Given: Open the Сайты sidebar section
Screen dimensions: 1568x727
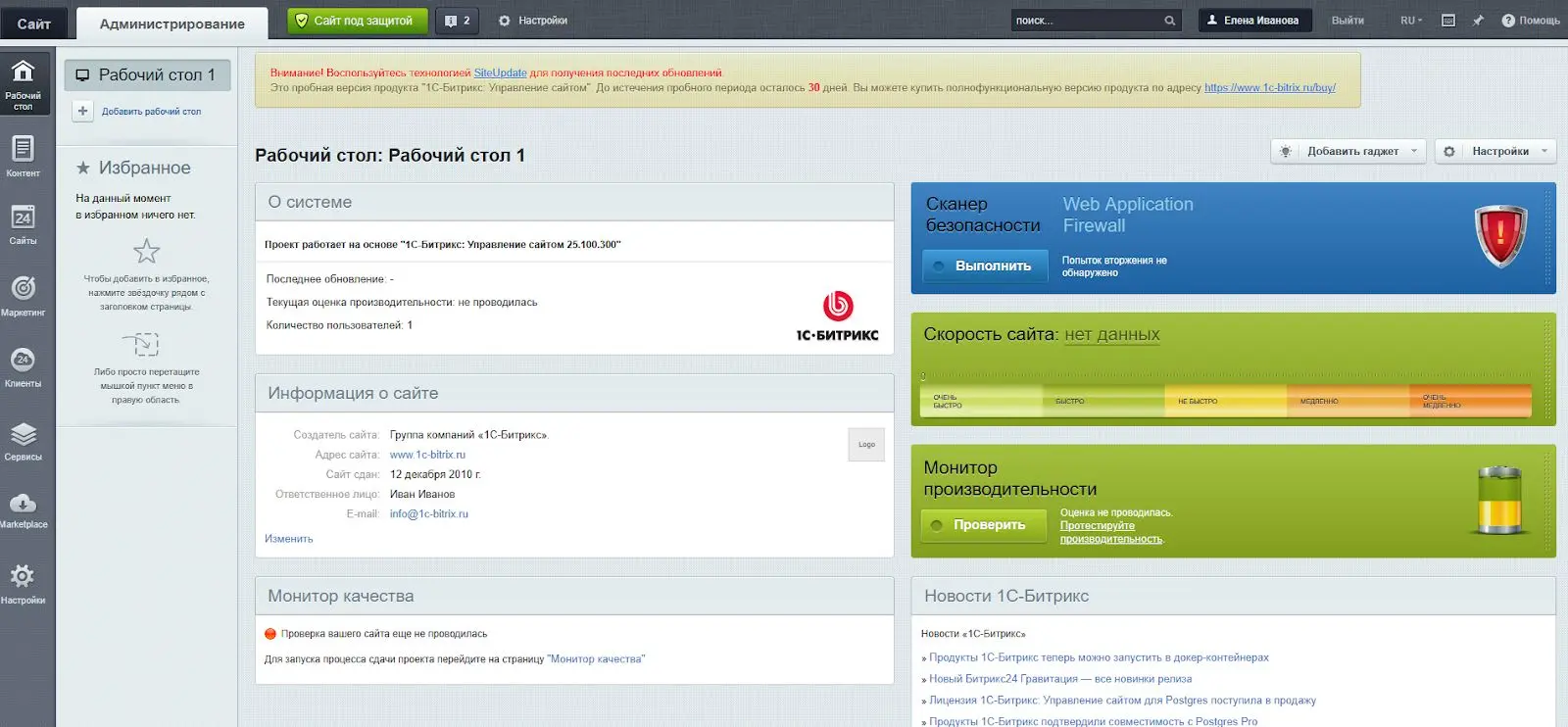Looking at the screenshot, I should click(23, 224).
